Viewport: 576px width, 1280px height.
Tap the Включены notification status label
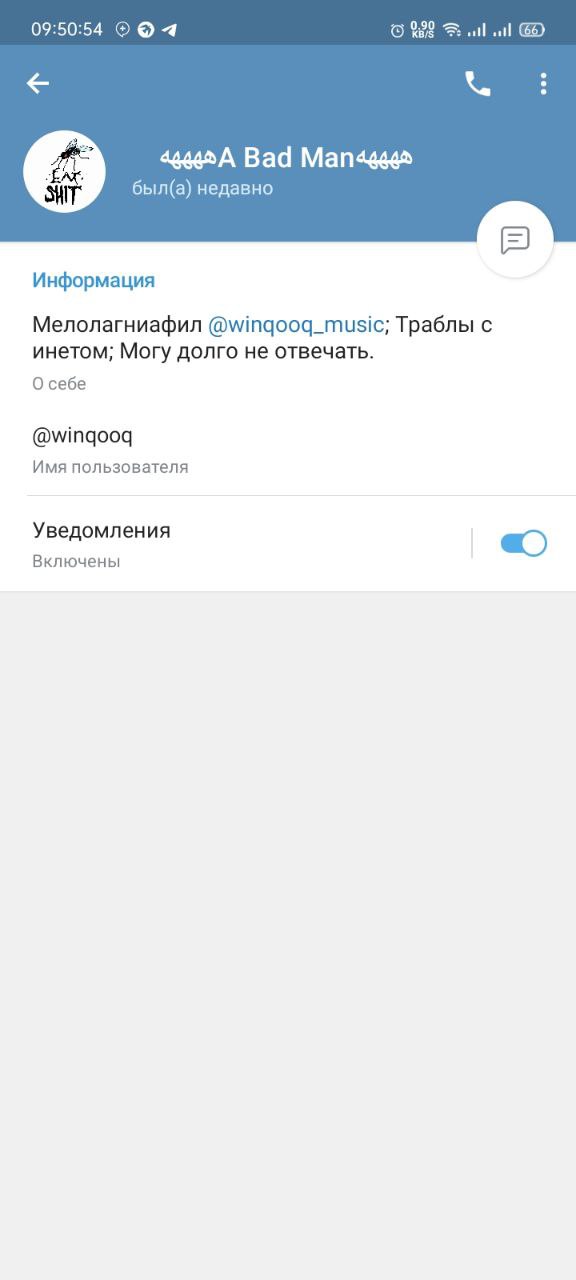[76, 562]
